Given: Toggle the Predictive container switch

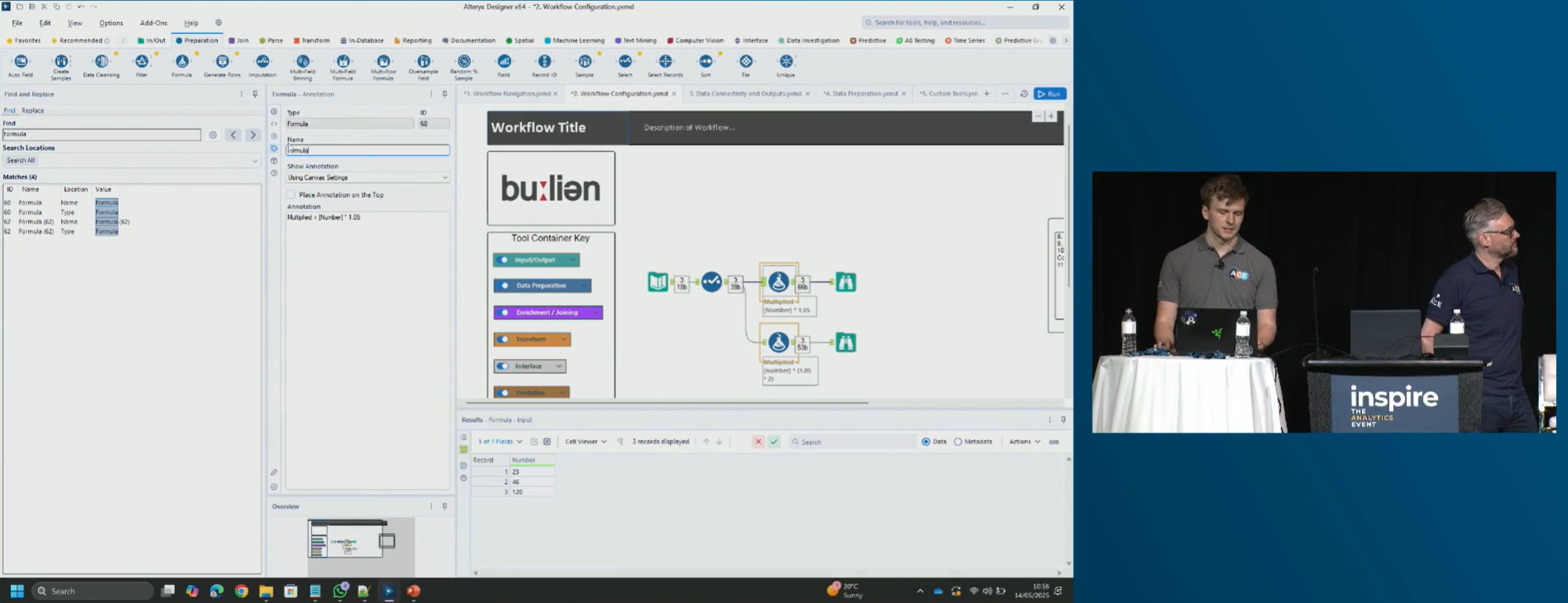Looking at the screenshot, I should [503, 392].
